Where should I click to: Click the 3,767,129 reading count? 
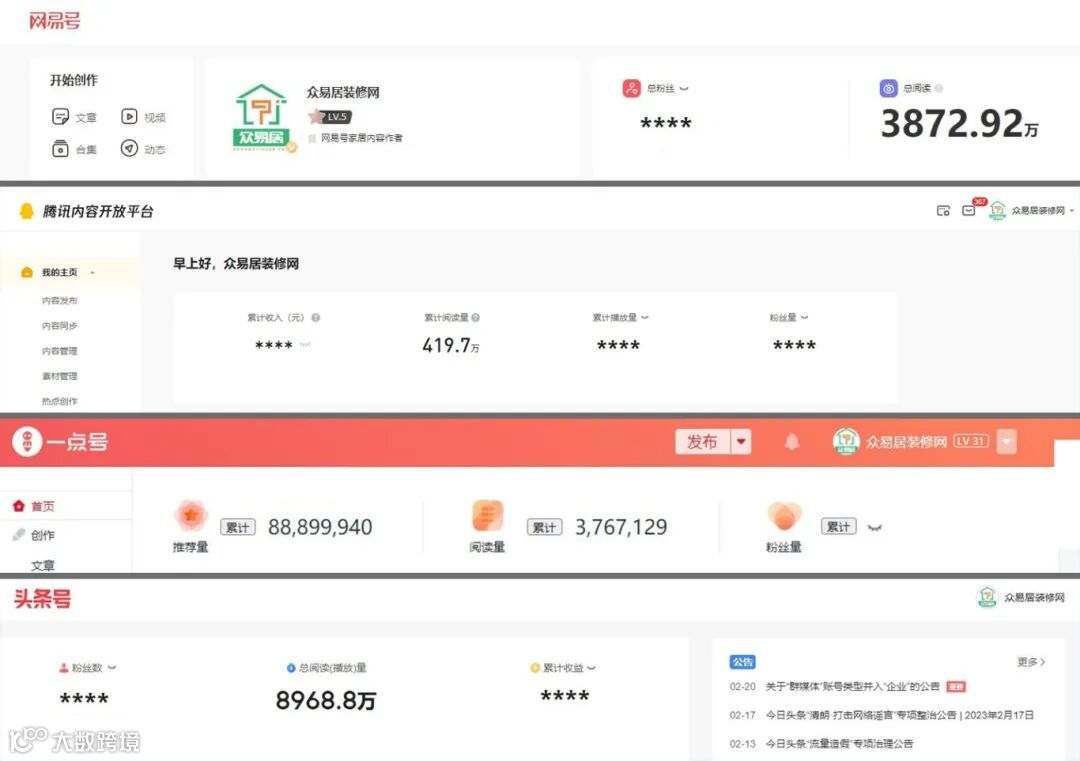[621, 528]
